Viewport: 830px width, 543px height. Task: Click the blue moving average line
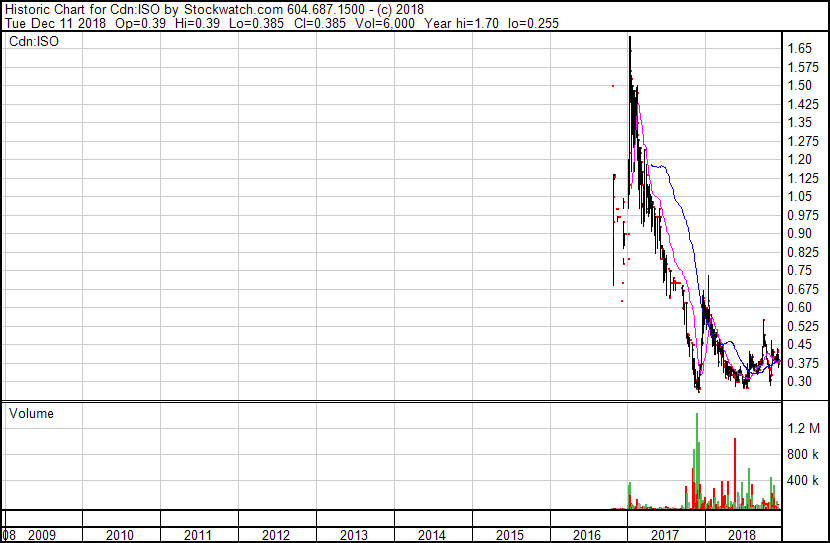pyautogui.click(x=680, y=190)
